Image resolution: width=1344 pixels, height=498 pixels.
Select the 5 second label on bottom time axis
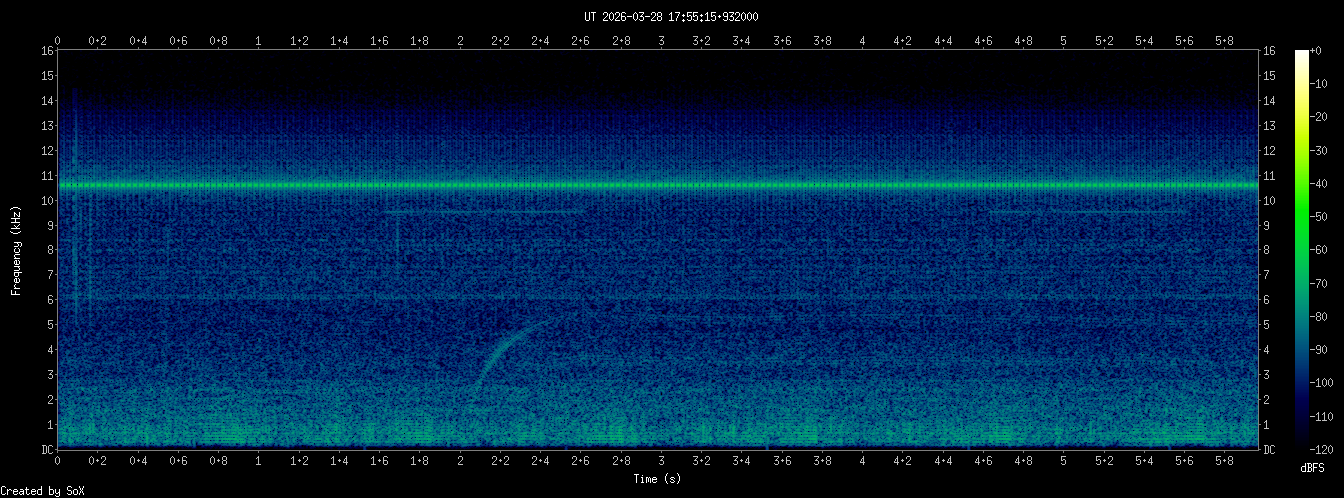1063,461
